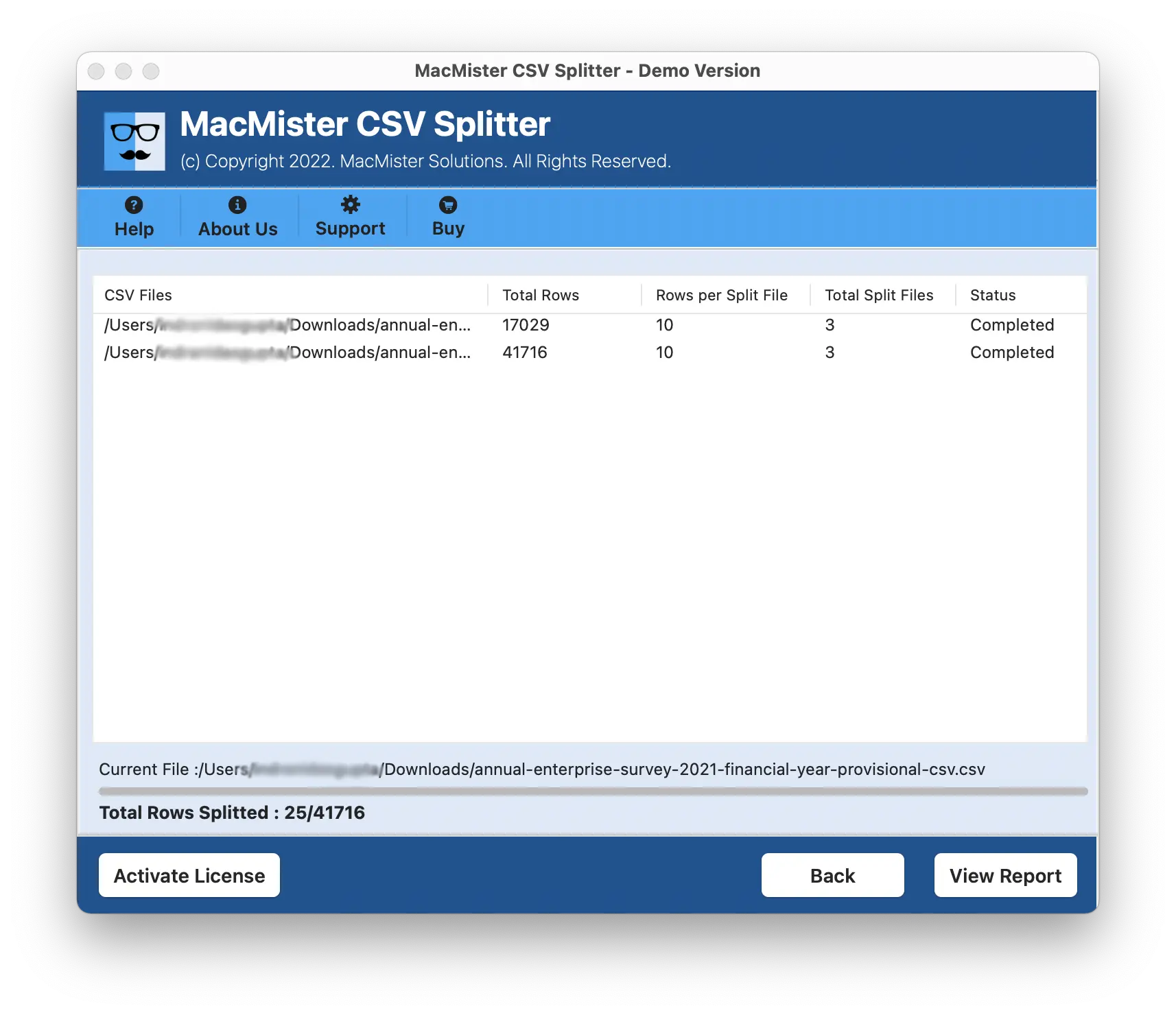Open the View Report button
The image size is (1176, 1015).
1005,875
